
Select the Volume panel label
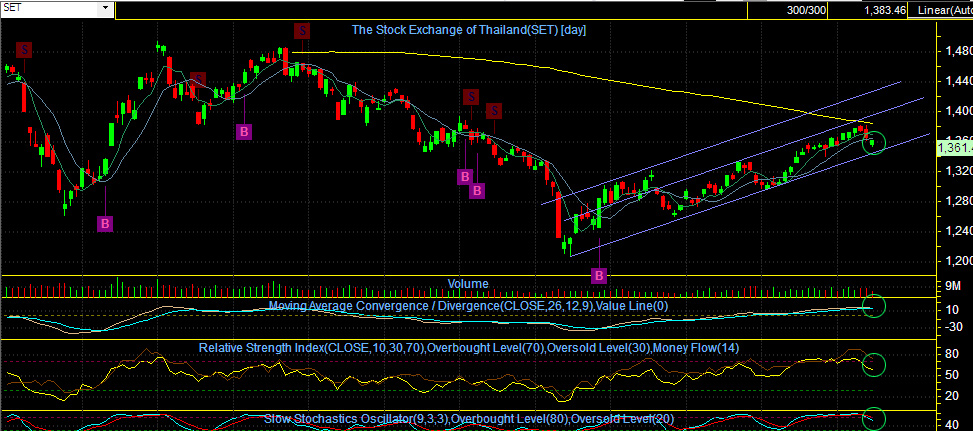469,284
